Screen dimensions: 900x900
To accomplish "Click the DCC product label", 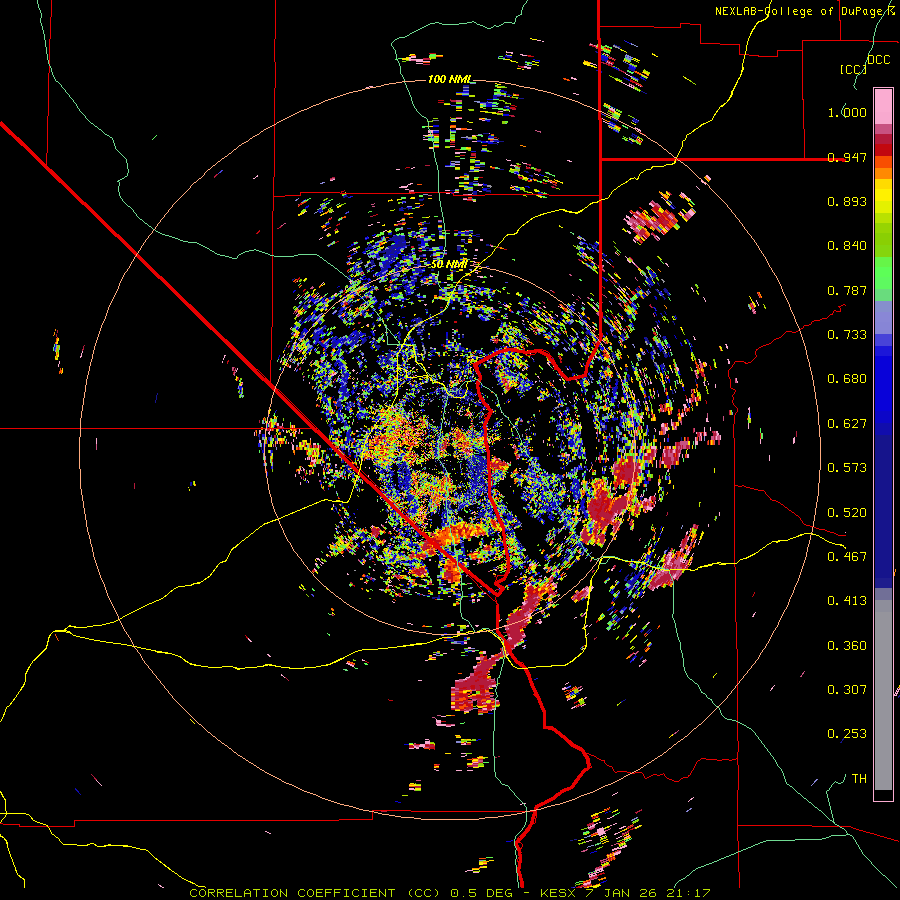I will 879,60.
